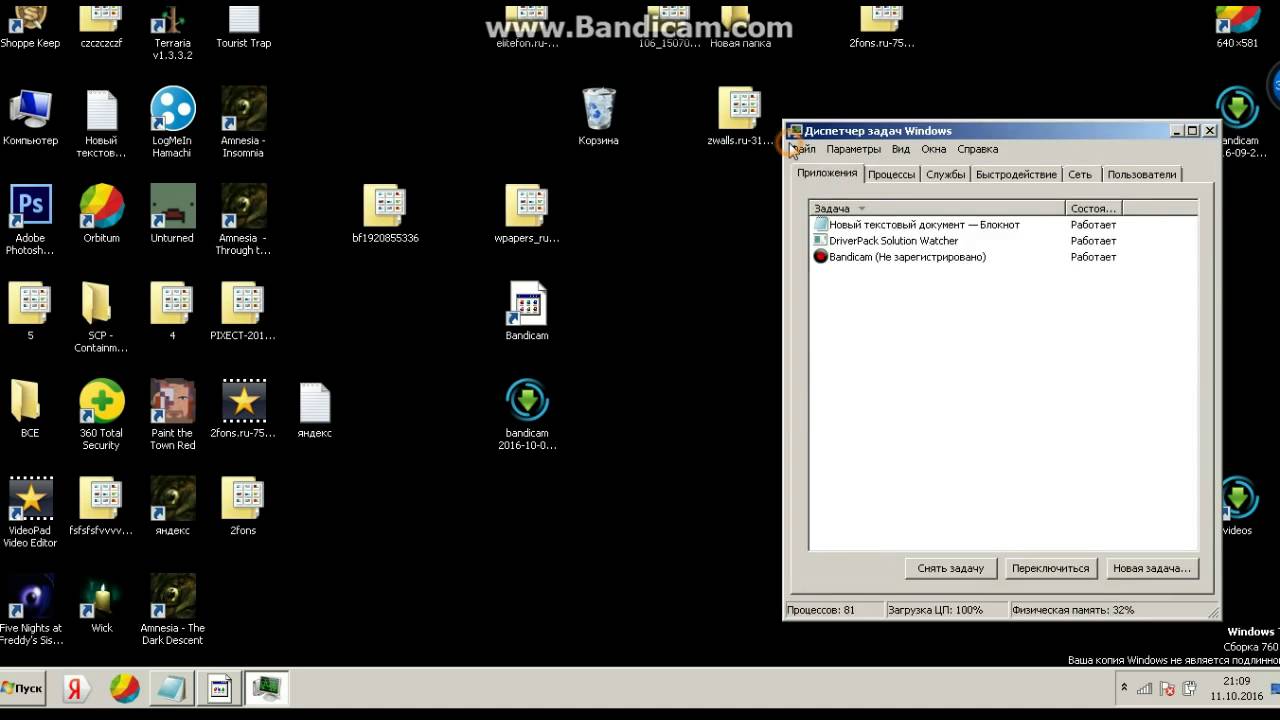Open the Справка menu in Task Manager

pyautogui.click(x=977, y=149)
